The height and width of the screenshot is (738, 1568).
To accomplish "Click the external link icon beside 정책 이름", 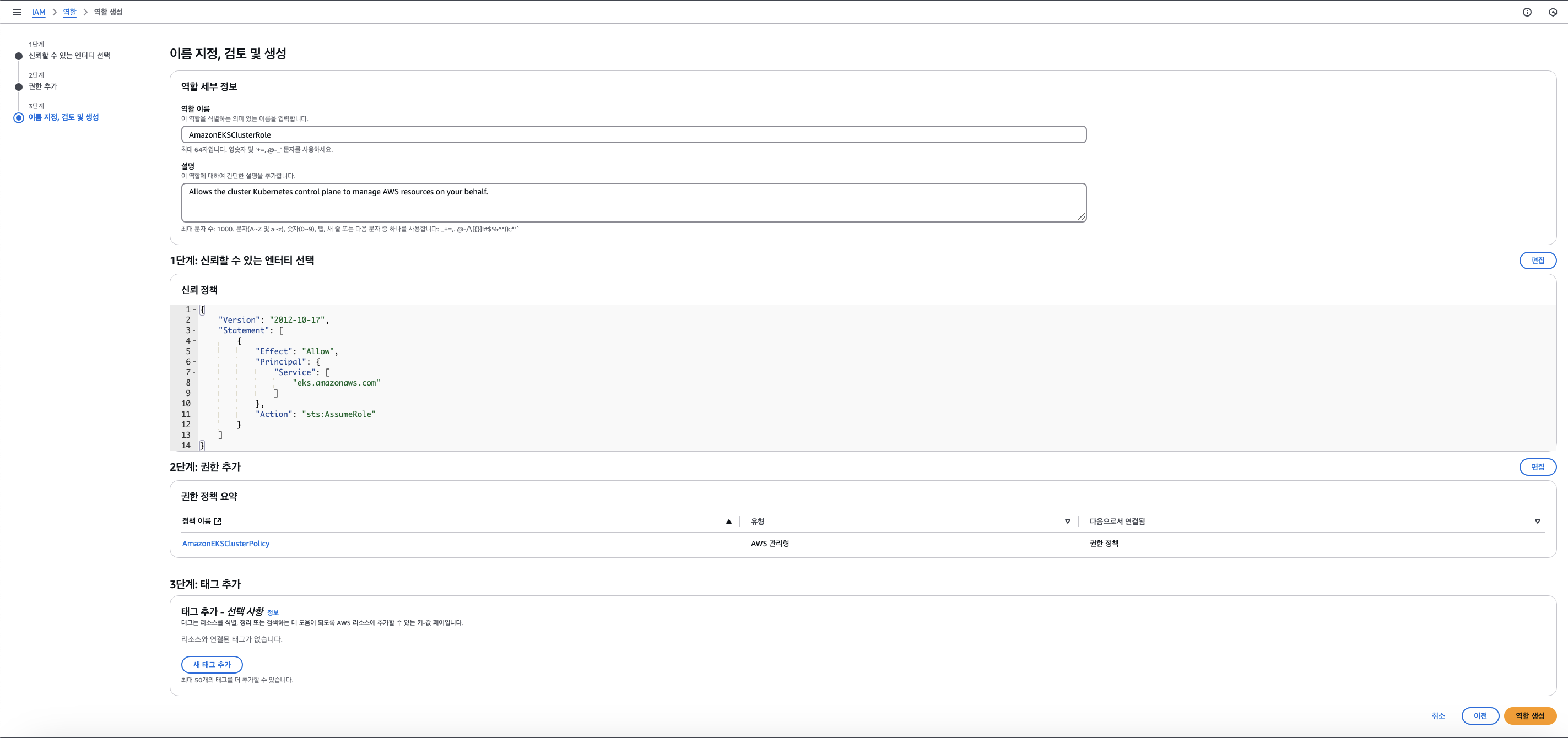I will coord(218,522).
